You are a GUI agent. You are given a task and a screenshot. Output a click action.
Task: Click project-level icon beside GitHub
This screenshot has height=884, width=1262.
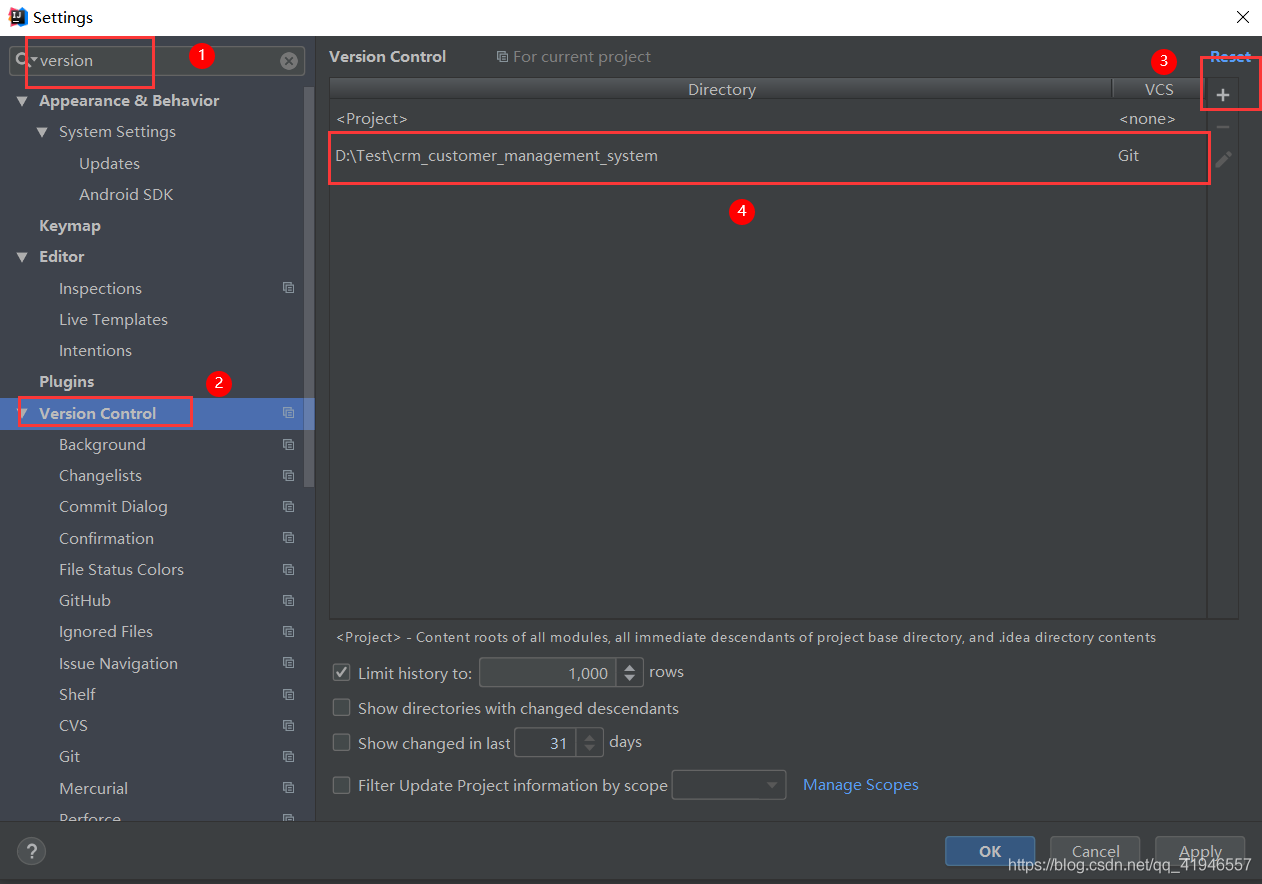pos(288,600)
